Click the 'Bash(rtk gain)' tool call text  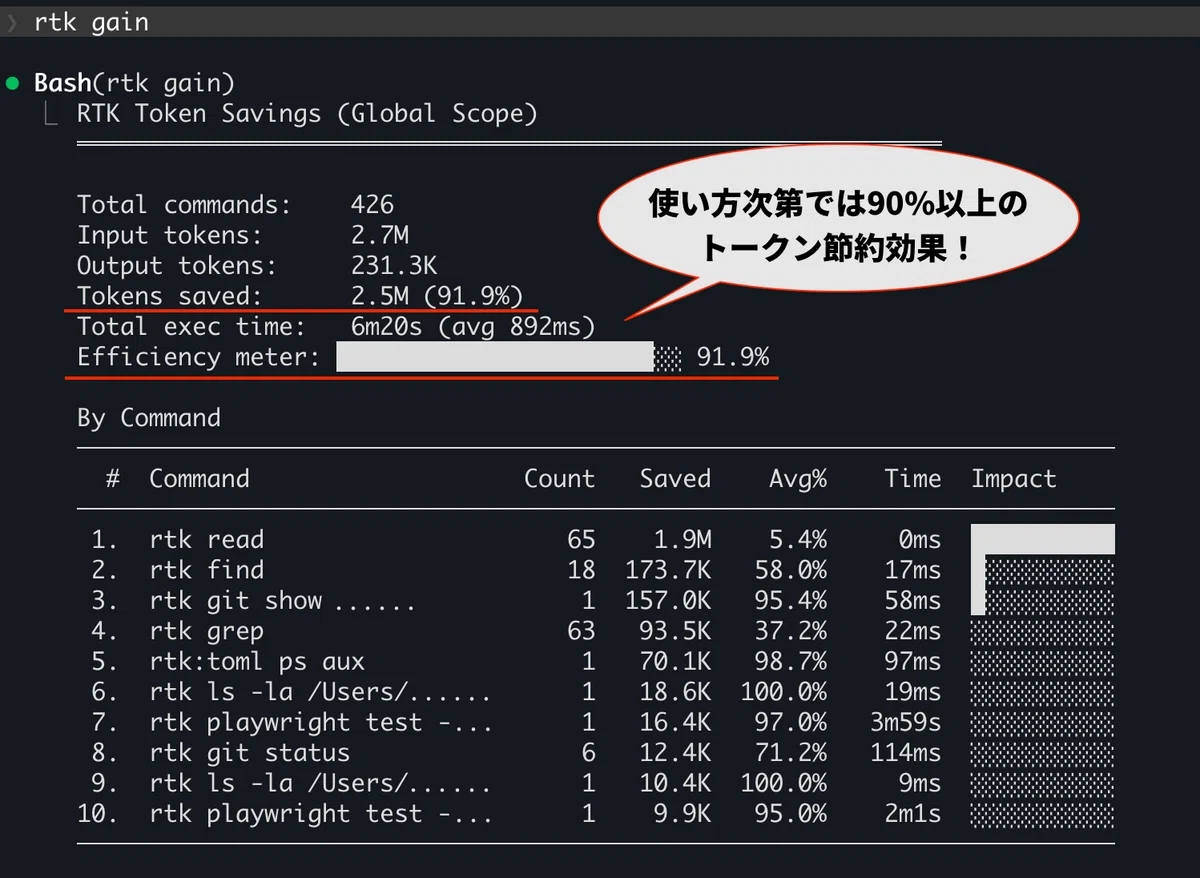tap(134, 83)
